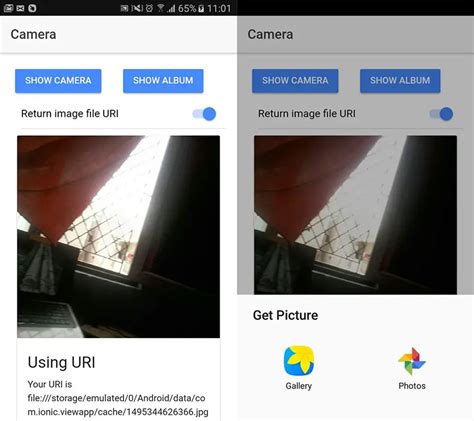Tap the dimmed photo behind the picker
The image size is (474, 421).
click(x=355, y=215)
